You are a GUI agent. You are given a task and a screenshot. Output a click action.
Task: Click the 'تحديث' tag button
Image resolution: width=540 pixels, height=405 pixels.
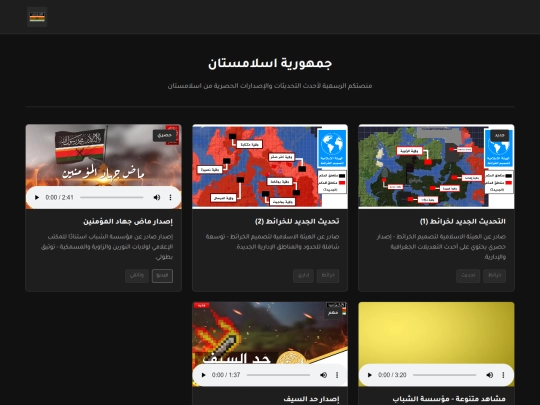click(468, 276)
